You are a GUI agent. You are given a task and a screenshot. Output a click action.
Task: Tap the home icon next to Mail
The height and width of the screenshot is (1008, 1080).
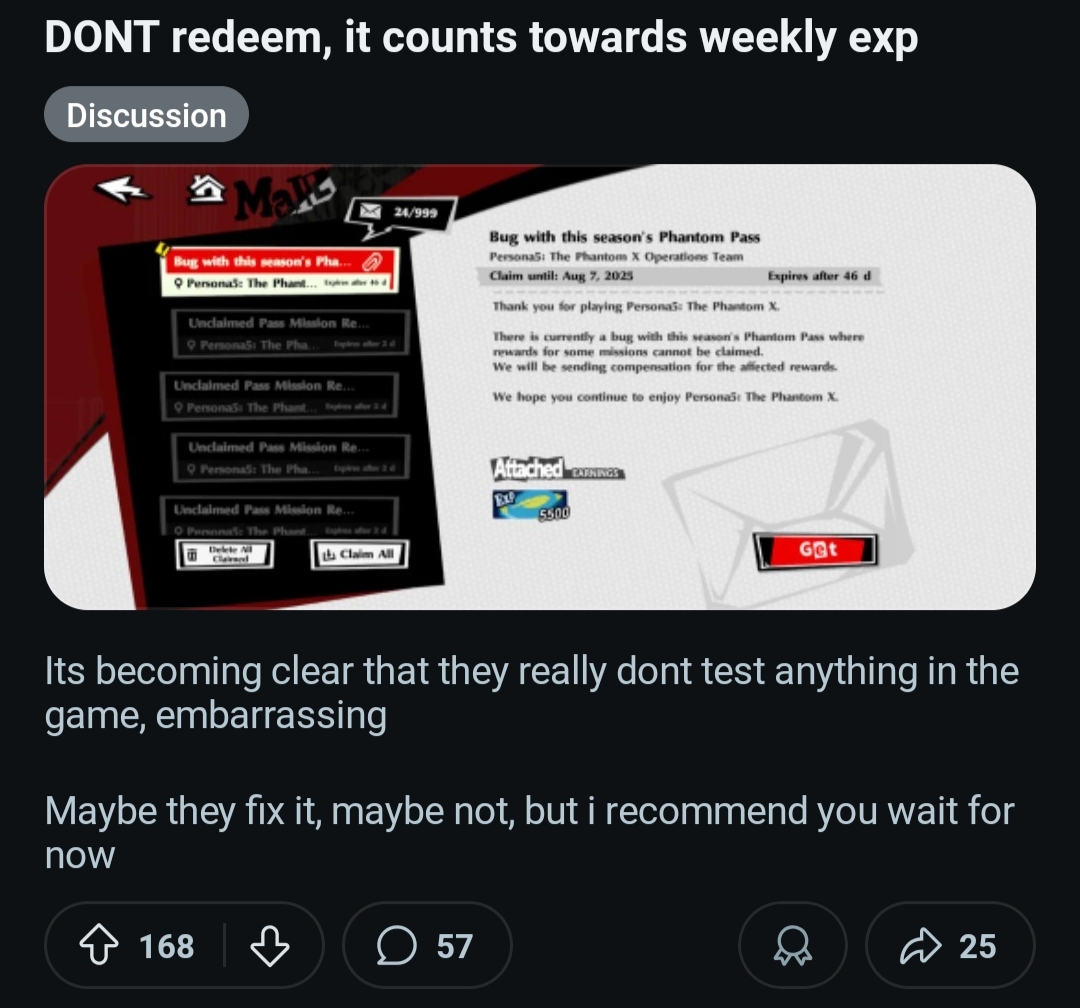pyautogui.click(x=207, y=189)
